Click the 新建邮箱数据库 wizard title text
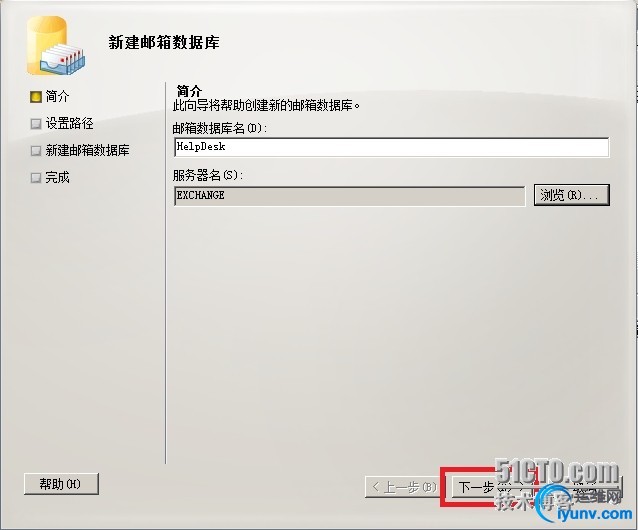 point(164,43)
